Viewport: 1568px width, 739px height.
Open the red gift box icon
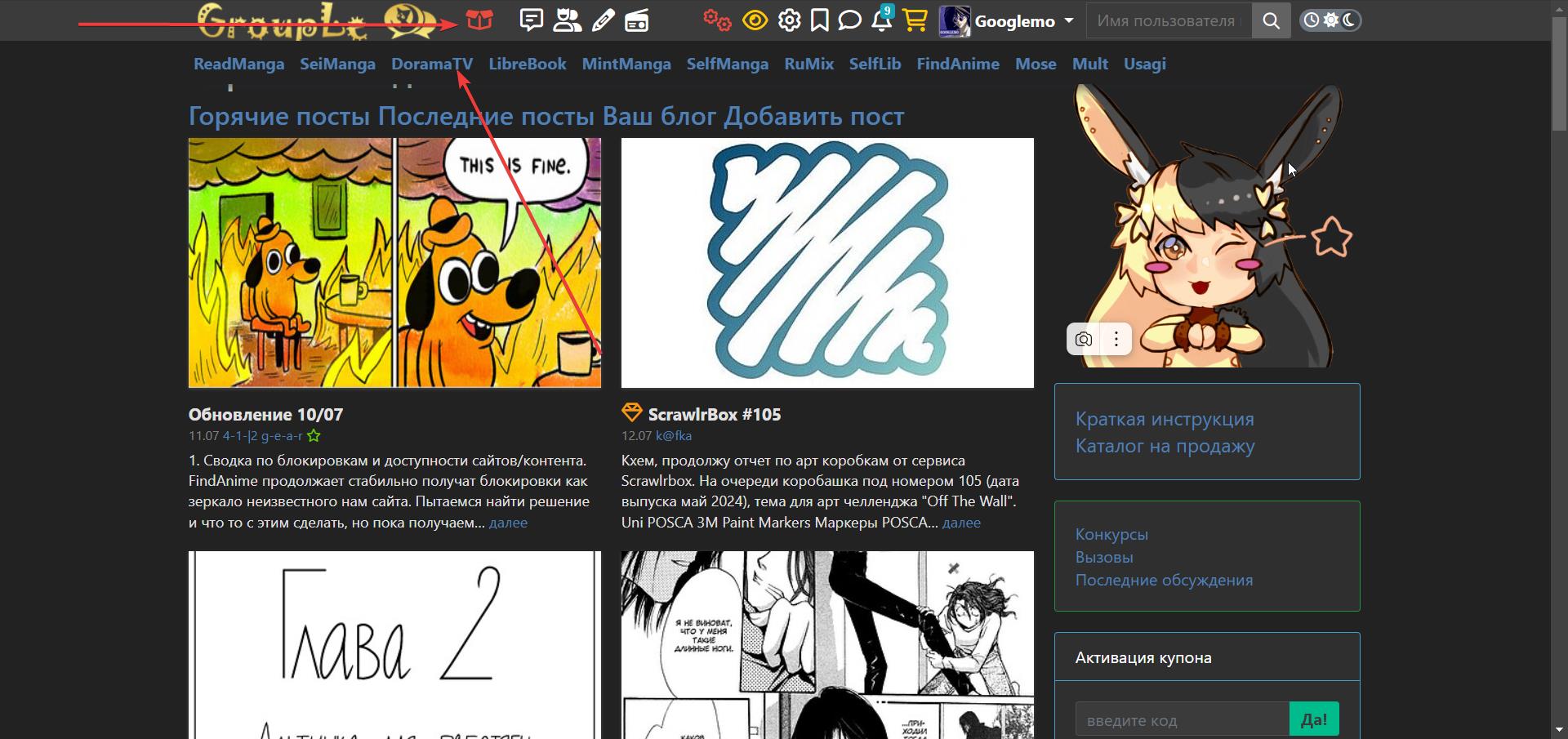479,20
